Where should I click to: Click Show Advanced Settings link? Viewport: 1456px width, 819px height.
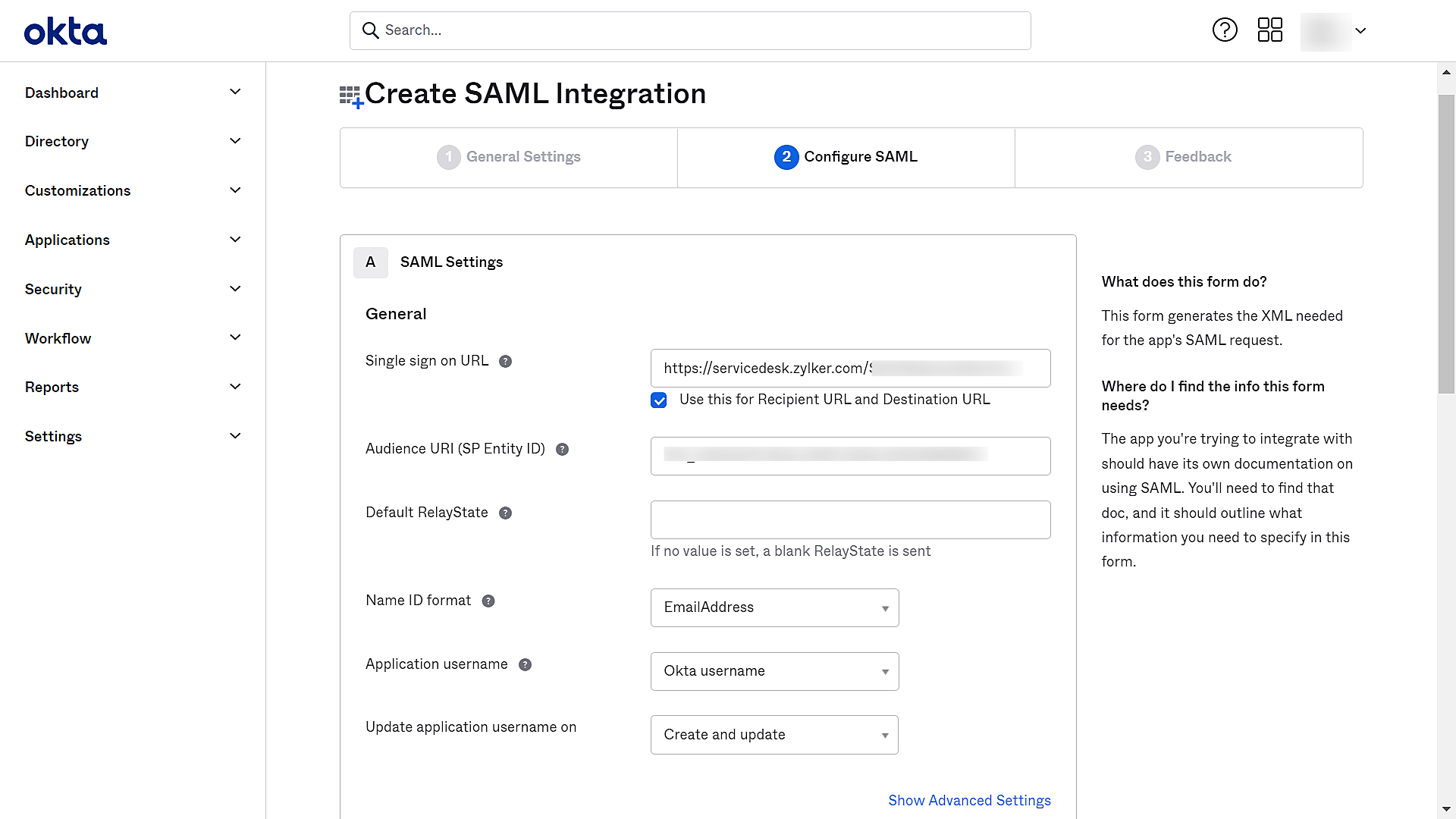[x=969, y=800]
